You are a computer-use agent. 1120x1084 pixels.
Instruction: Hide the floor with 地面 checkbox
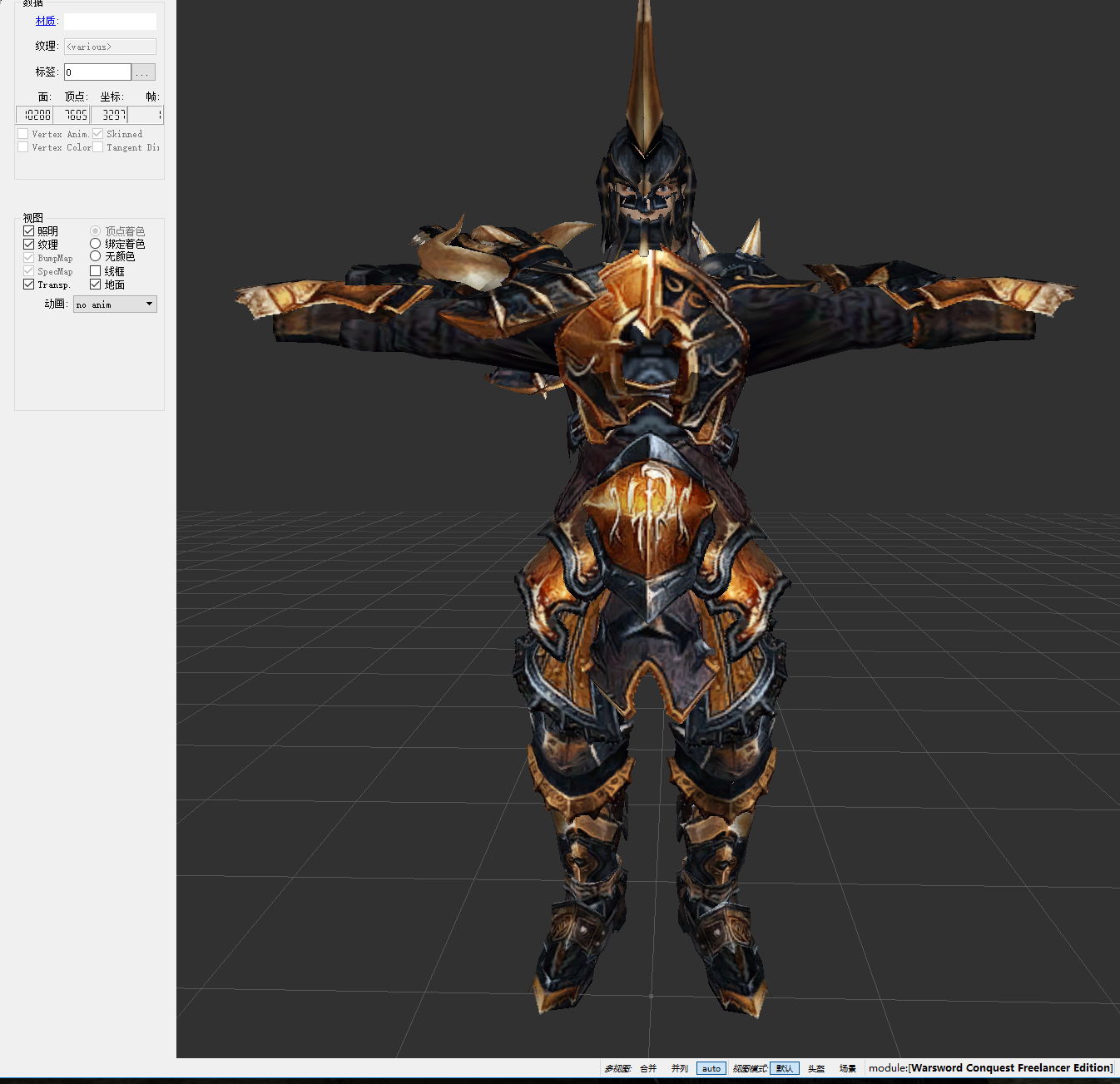[x=96, y=285]
